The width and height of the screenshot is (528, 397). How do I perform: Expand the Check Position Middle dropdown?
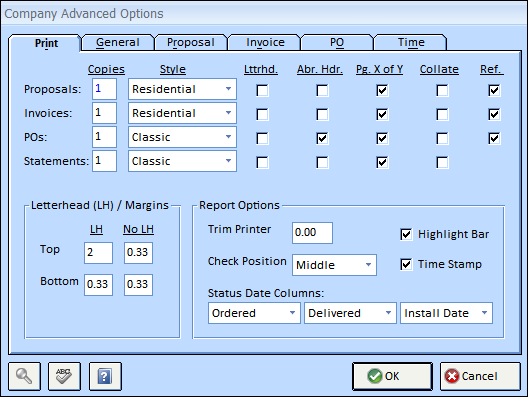334,265
